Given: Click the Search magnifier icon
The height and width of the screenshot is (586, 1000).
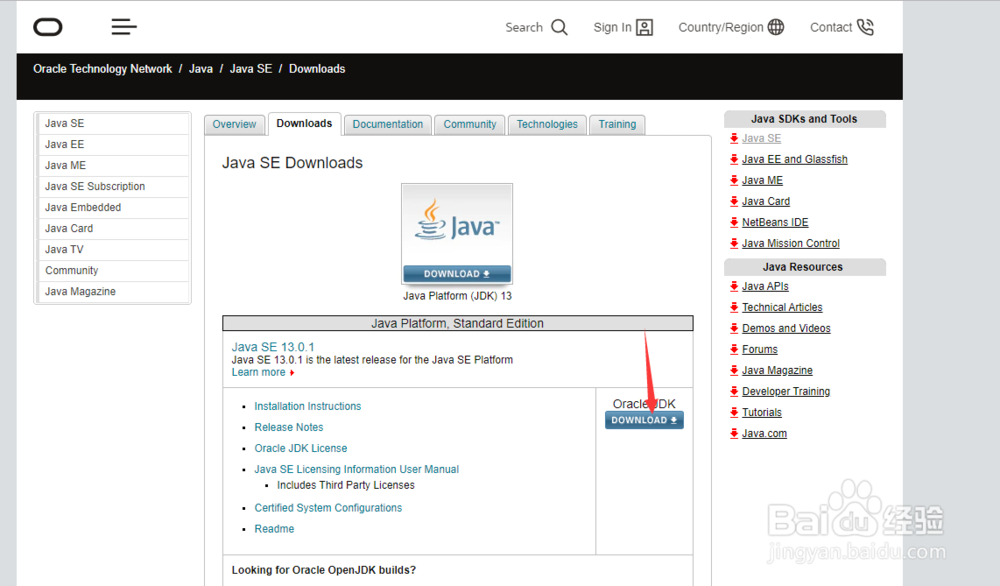Looking at the screenshot, I should (x=559, y=27).
